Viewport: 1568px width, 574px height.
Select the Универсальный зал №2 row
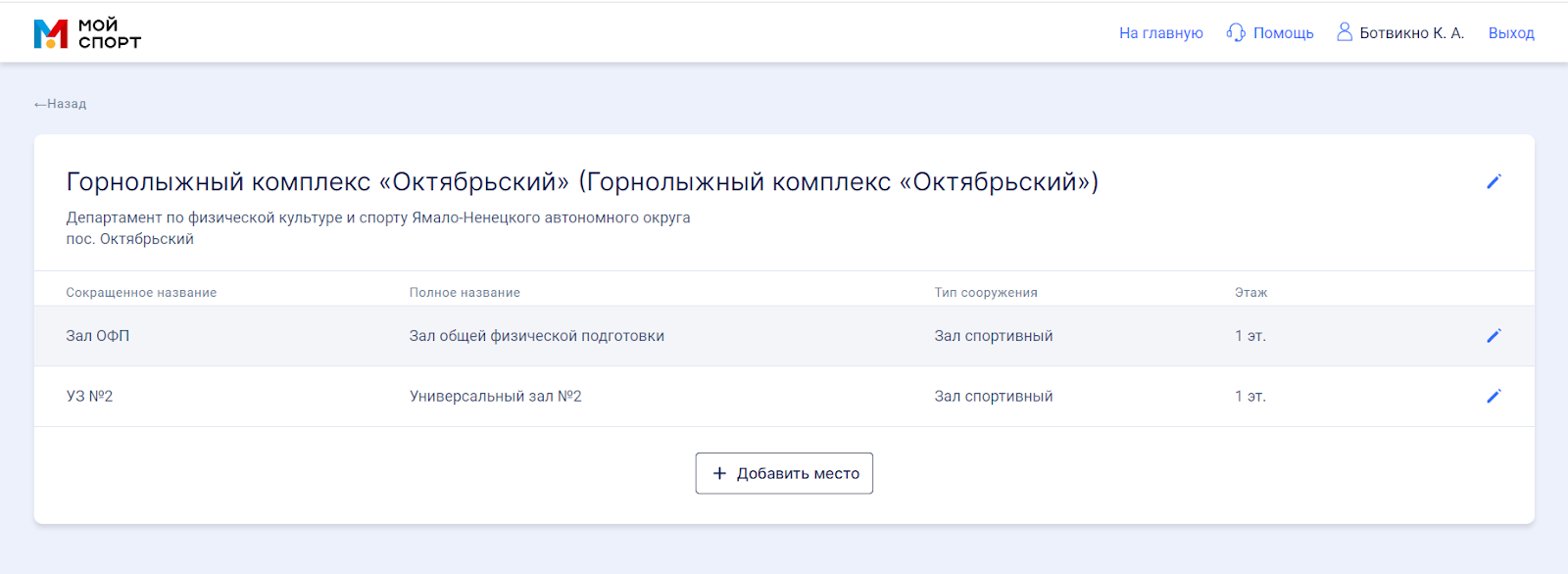point(784,396)
